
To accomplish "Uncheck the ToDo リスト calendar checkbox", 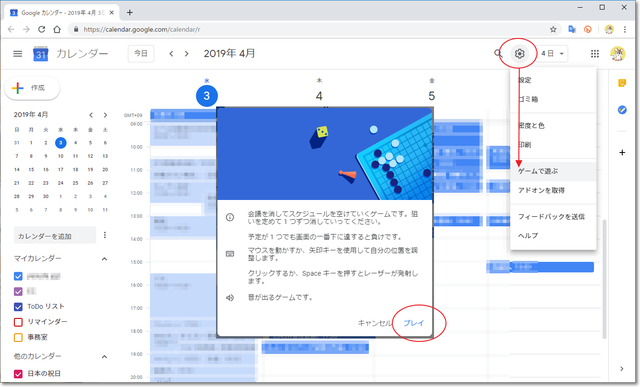I will point(18,307).
